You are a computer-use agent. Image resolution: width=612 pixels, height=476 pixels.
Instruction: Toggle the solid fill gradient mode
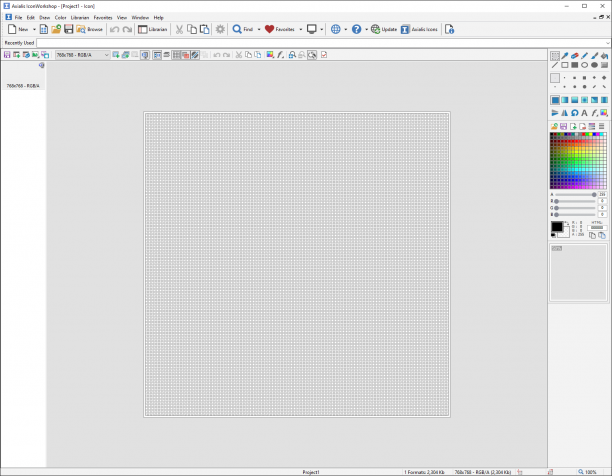point(555,100)
